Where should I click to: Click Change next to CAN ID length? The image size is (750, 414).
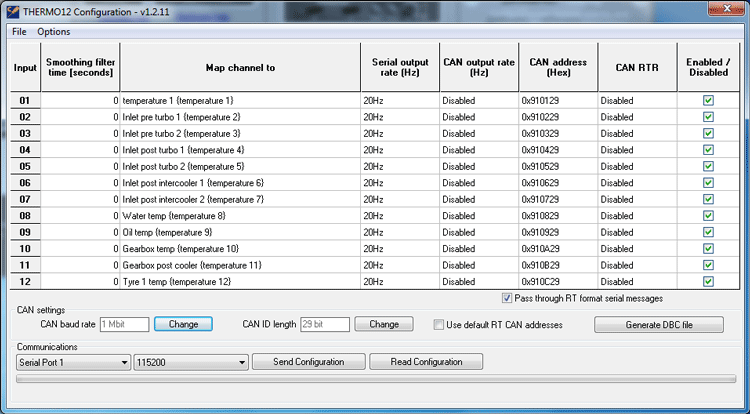(384, 324)
